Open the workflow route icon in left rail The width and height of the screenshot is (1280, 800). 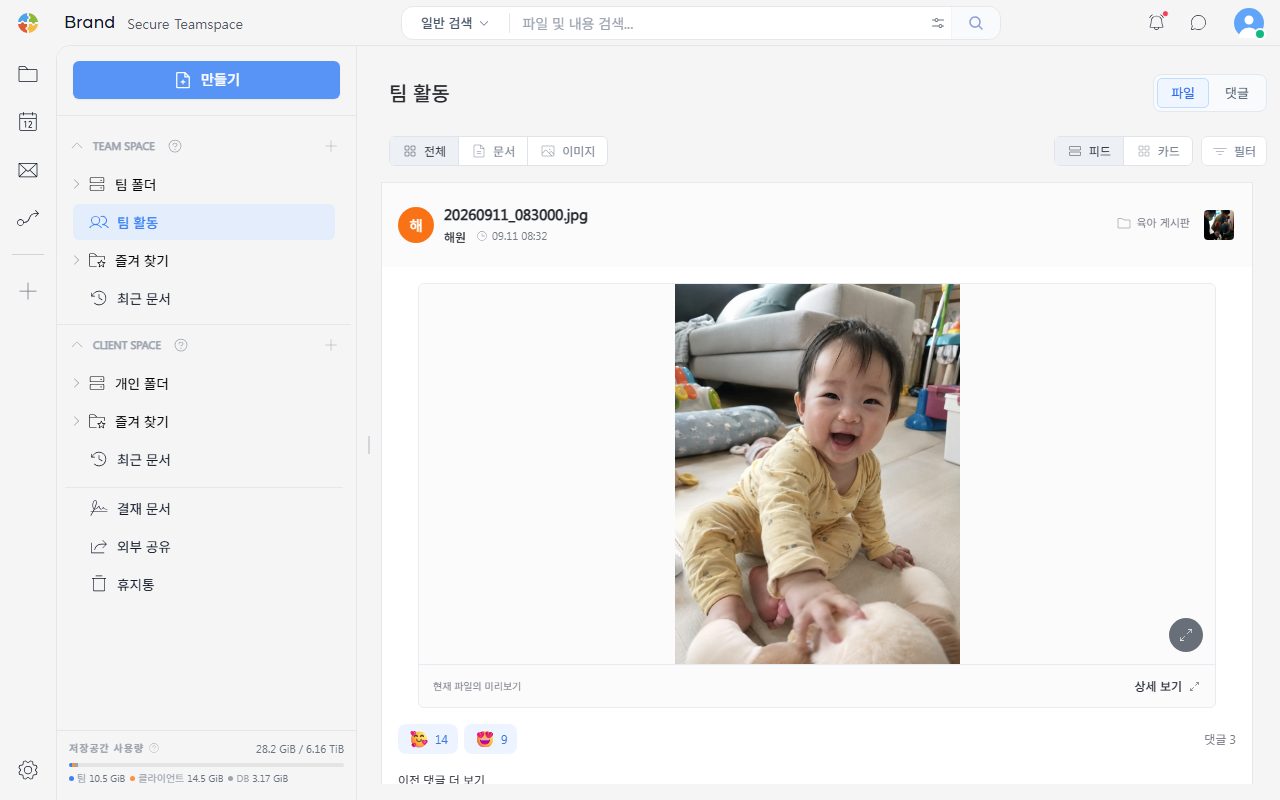[x=28, y=218]
